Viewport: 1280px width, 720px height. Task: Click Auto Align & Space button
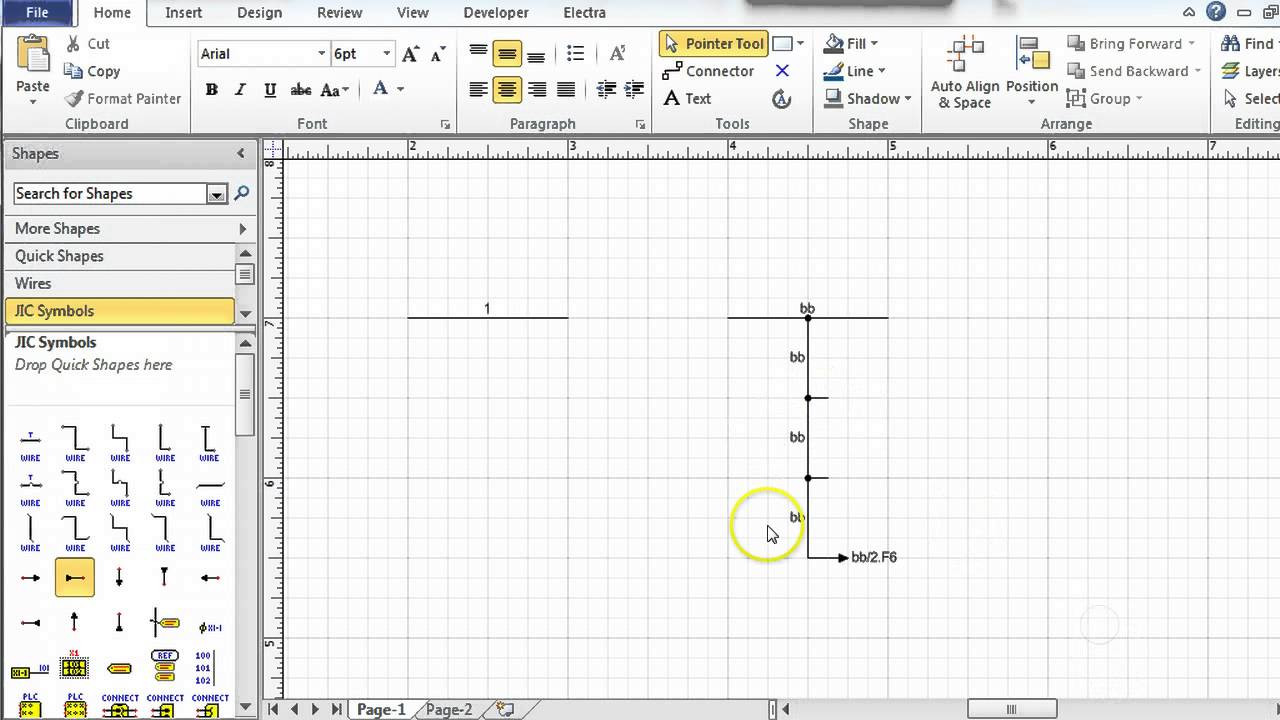(964, 72)
